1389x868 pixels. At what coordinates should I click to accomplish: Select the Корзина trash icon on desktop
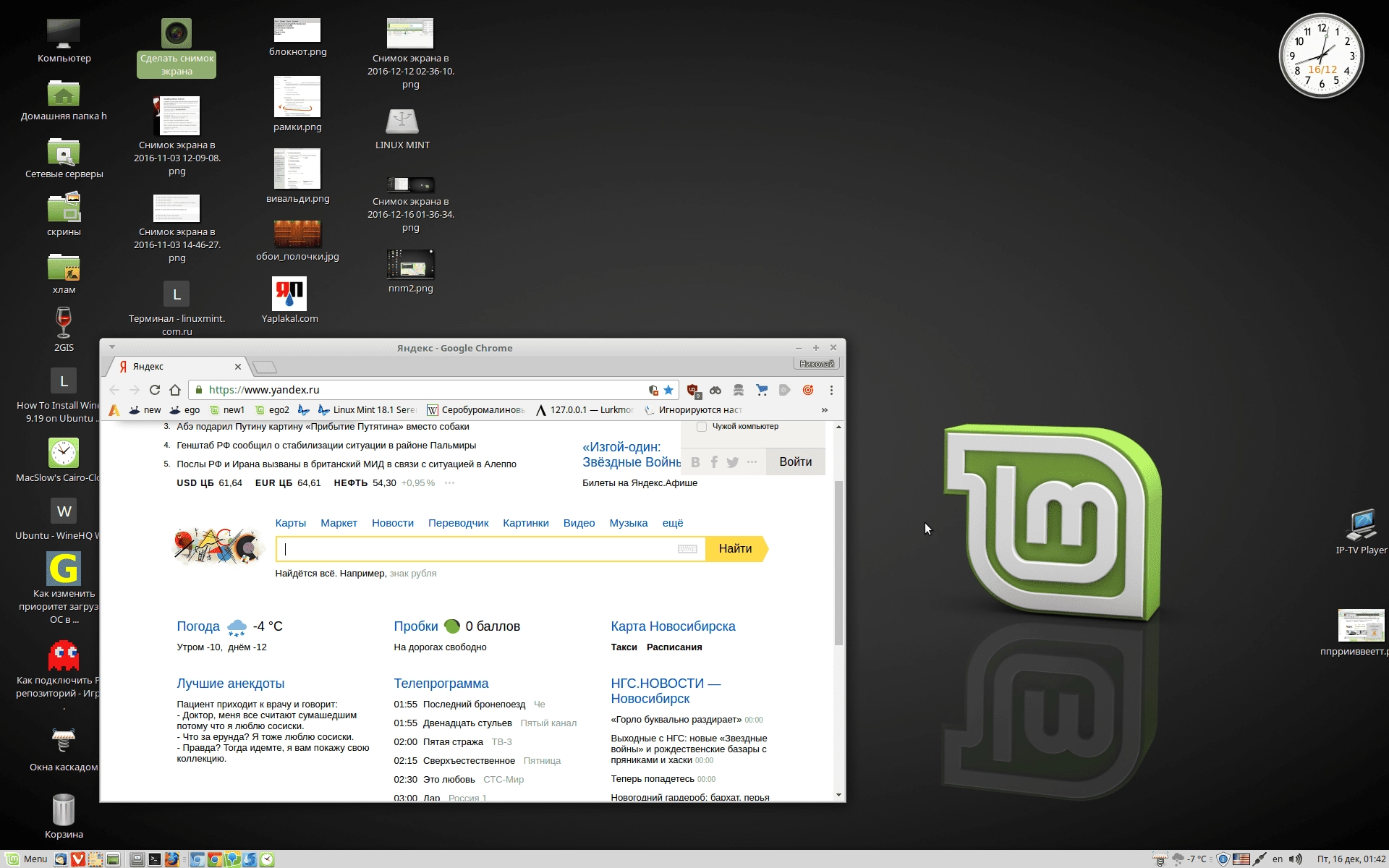(x=64, y=817)
